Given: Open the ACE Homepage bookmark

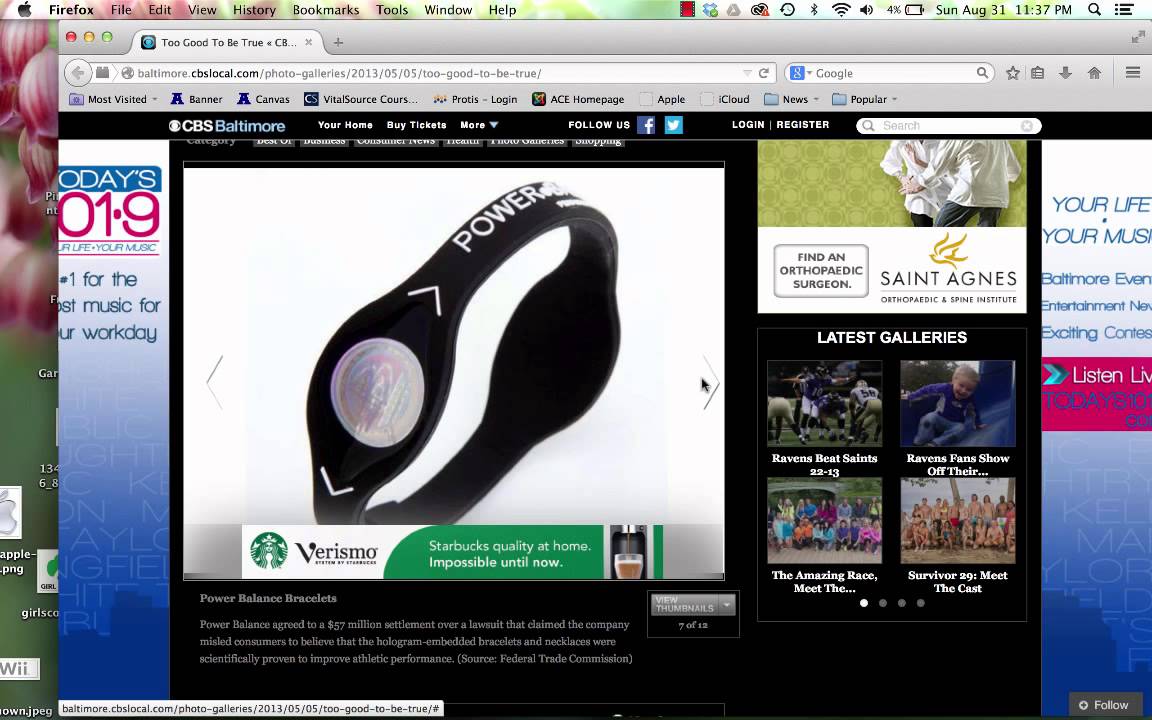Looking at the screenshot, I should pyautogui.click(x=578, y=99).
